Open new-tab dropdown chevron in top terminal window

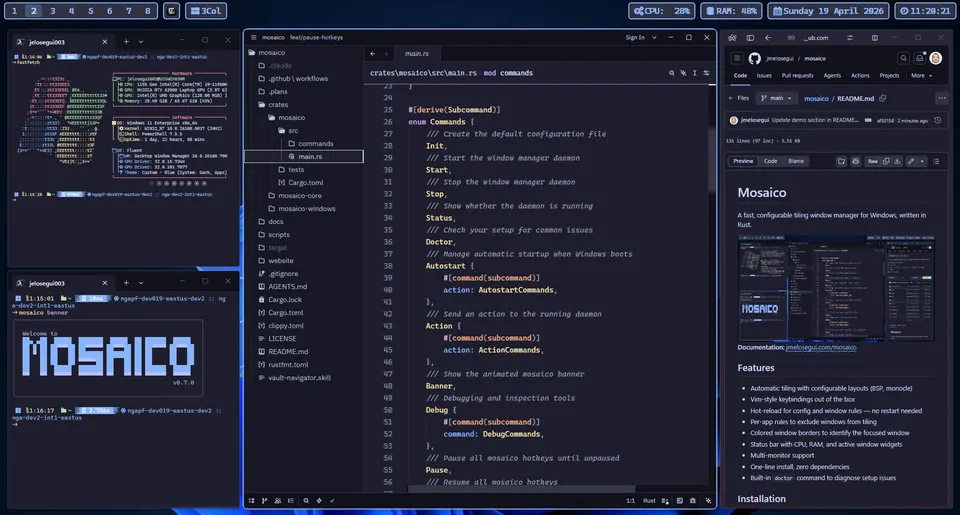[x=141, y=42]
